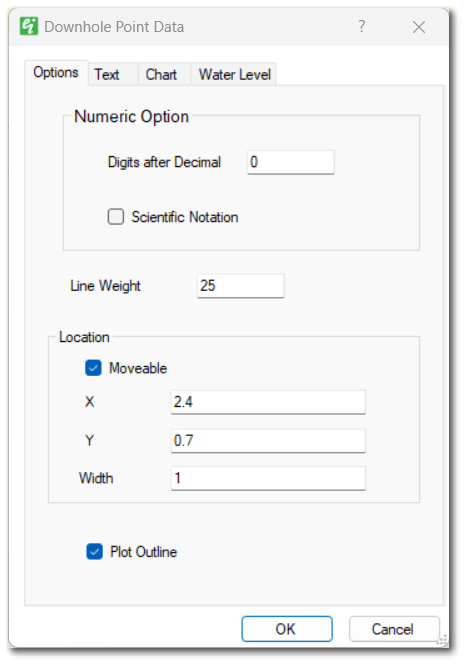
Task: Dismiss the dialog with Cancel
Action: [394, 629]
